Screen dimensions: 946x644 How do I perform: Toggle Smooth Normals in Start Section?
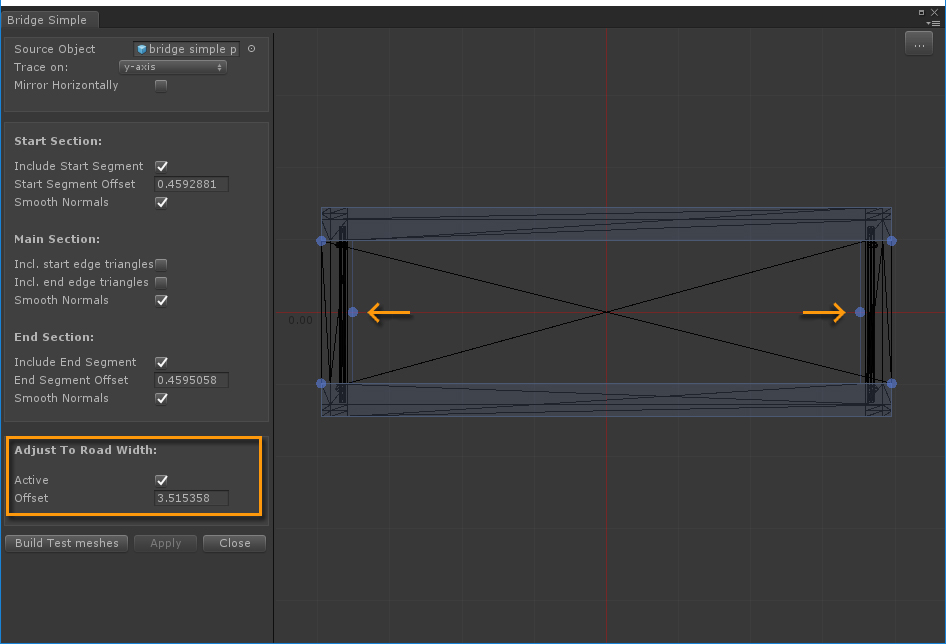click(x=161, y=202)
